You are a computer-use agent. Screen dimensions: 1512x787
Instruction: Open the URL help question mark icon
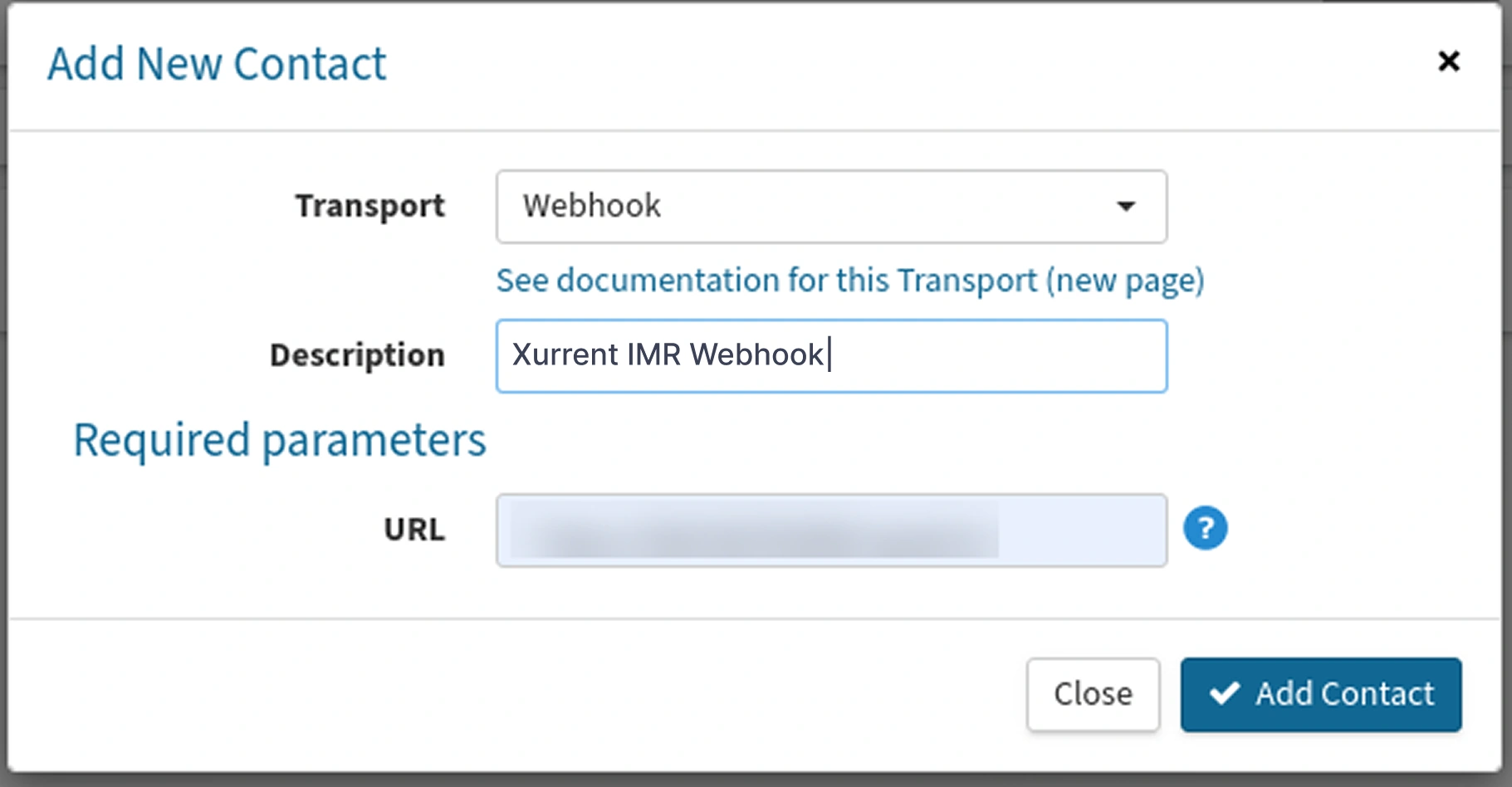(1205, 529)
